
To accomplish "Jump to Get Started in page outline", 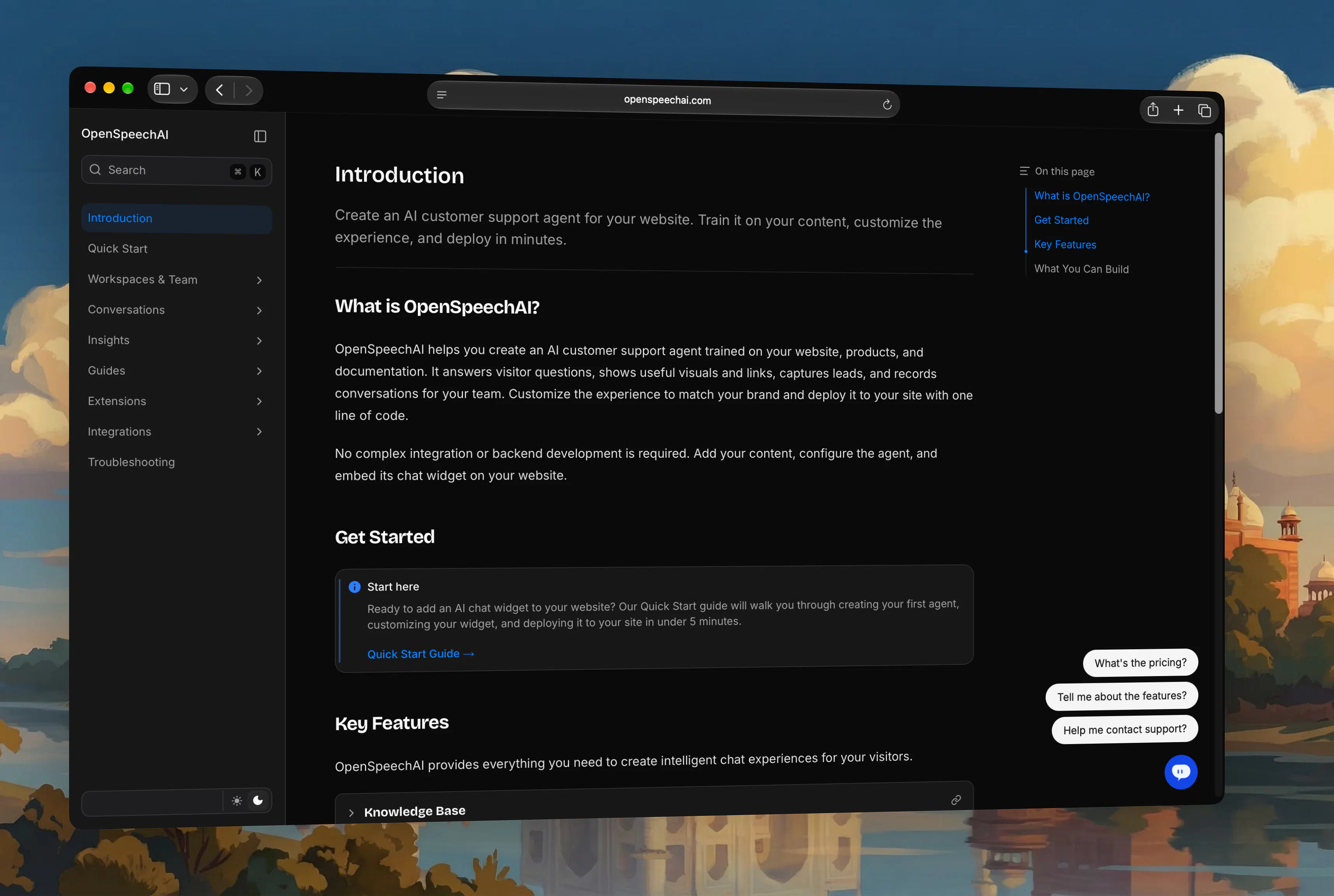I will tap(1061, 220).
